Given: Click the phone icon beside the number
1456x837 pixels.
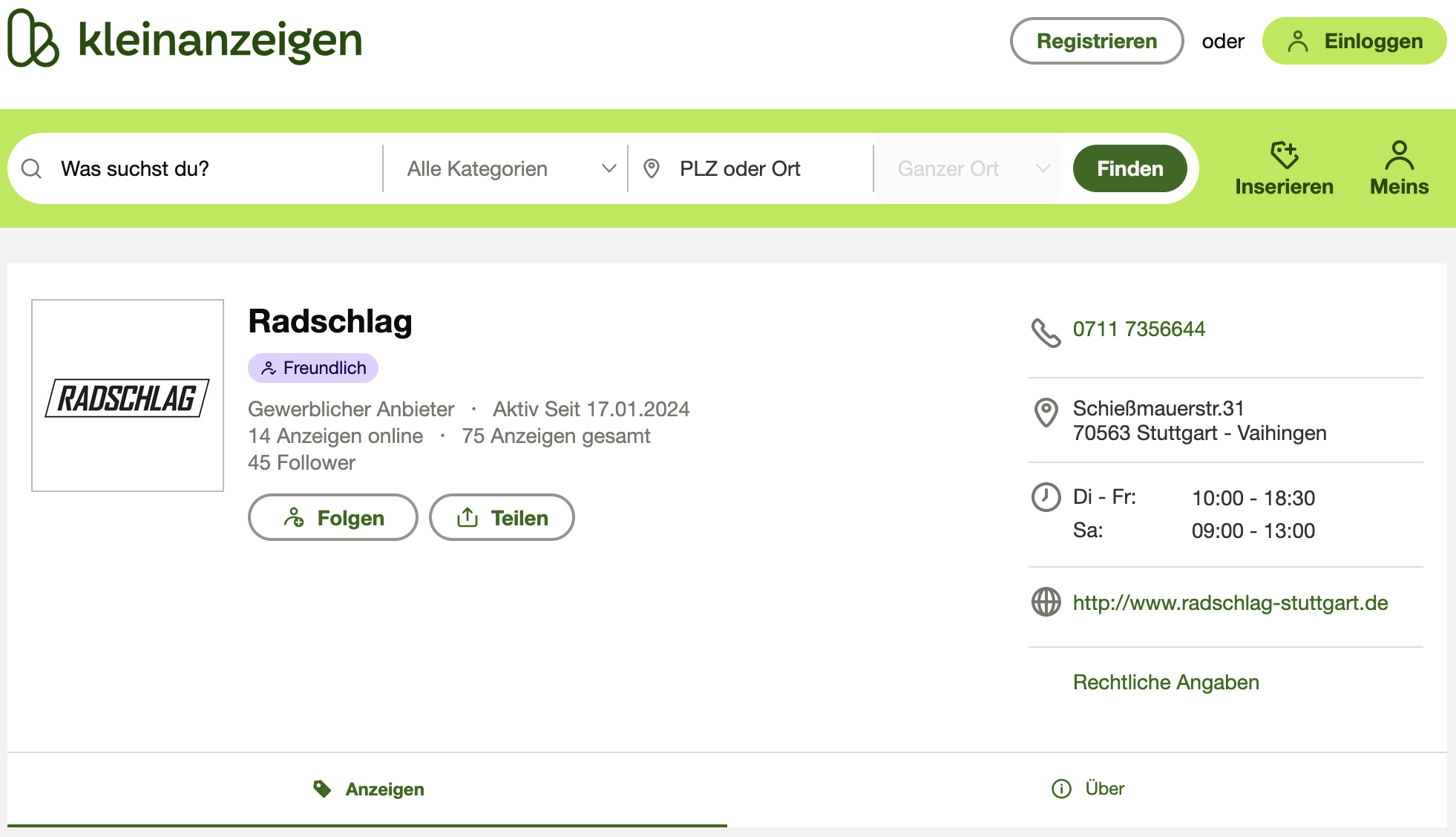Looking at the screenshot, I should click(x=1046, y=332).
